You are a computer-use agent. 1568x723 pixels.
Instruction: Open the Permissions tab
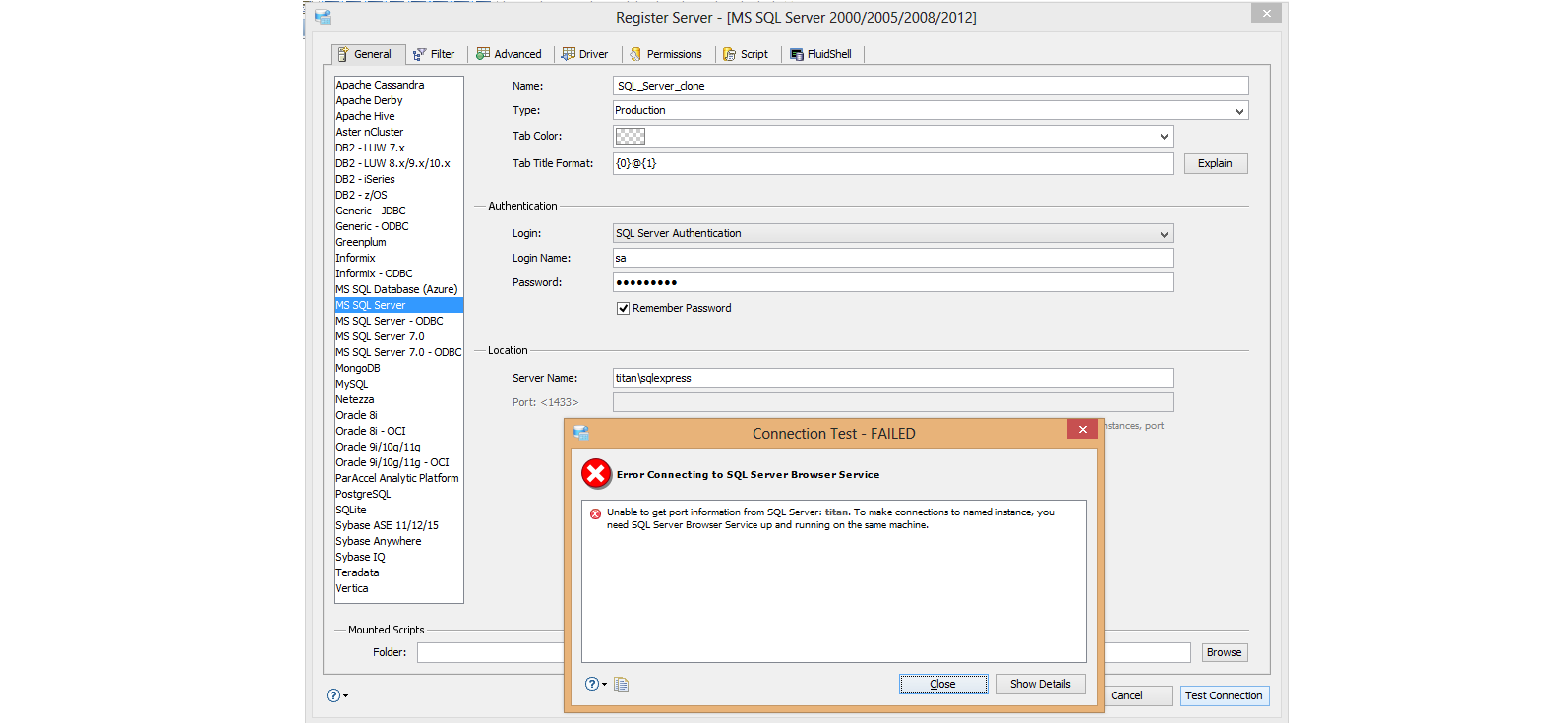(666, 54)
